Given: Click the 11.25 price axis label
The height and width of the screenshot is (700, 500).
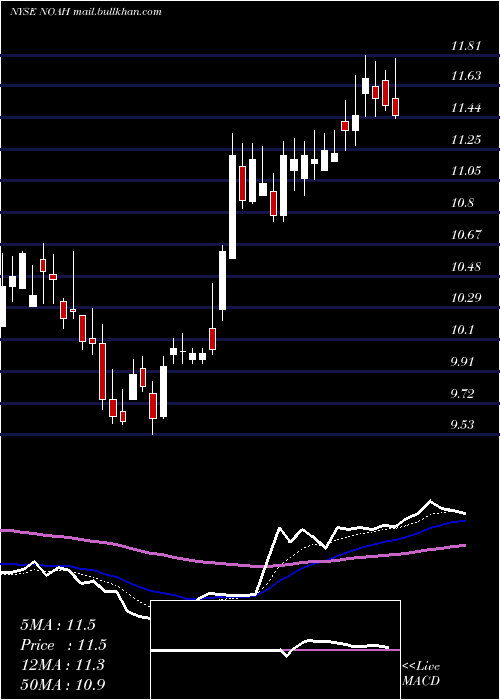Looking at the screenshot, I should [x=466, y=140].
